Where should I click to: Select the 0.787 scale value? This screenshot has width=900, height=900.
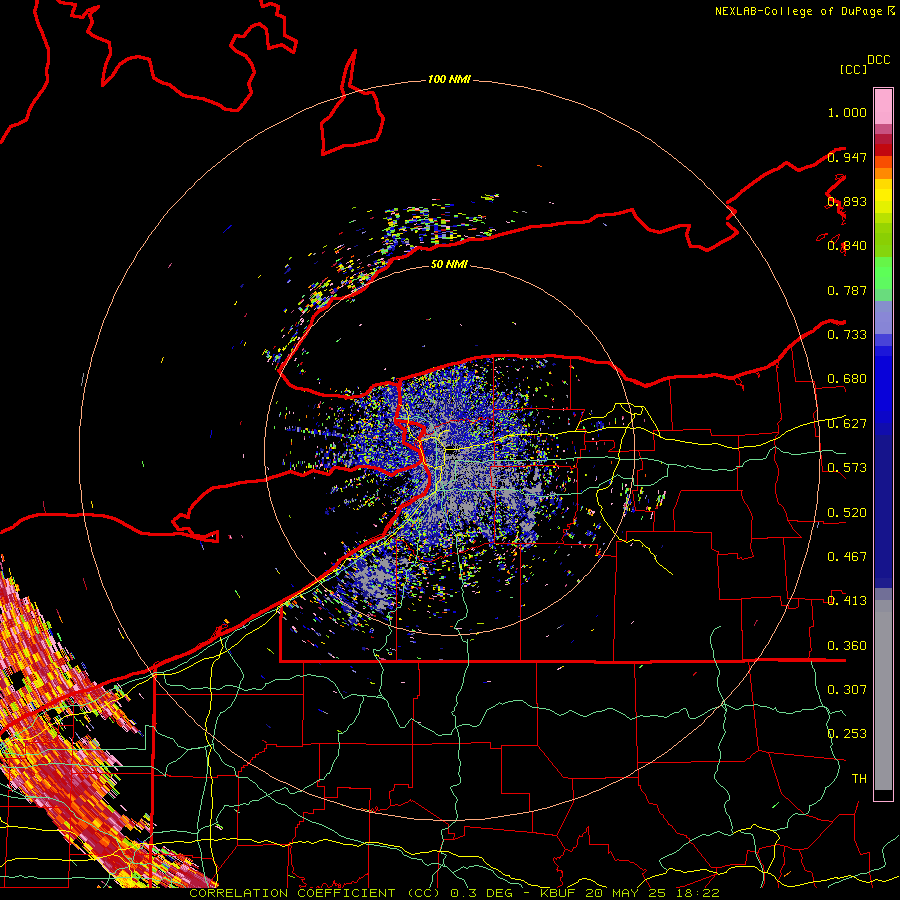click(847, 290)
